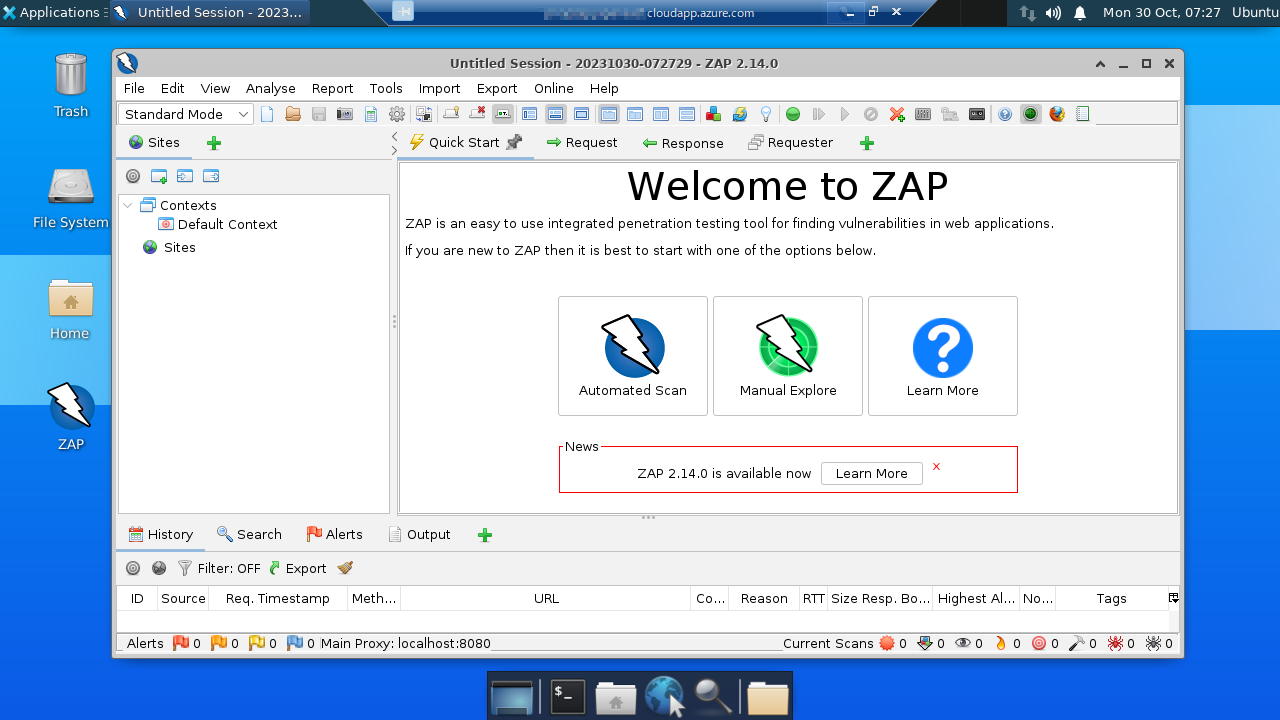
Task: Choose Manual Explore option
Action: point(788,356)
